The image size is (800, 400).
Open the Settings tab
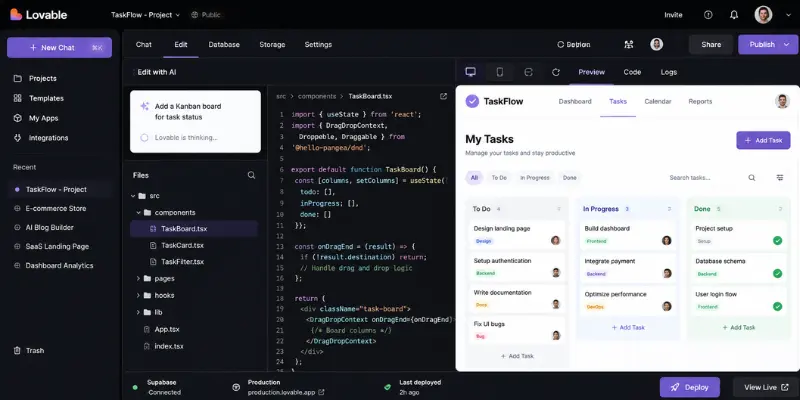coord(318,44)
